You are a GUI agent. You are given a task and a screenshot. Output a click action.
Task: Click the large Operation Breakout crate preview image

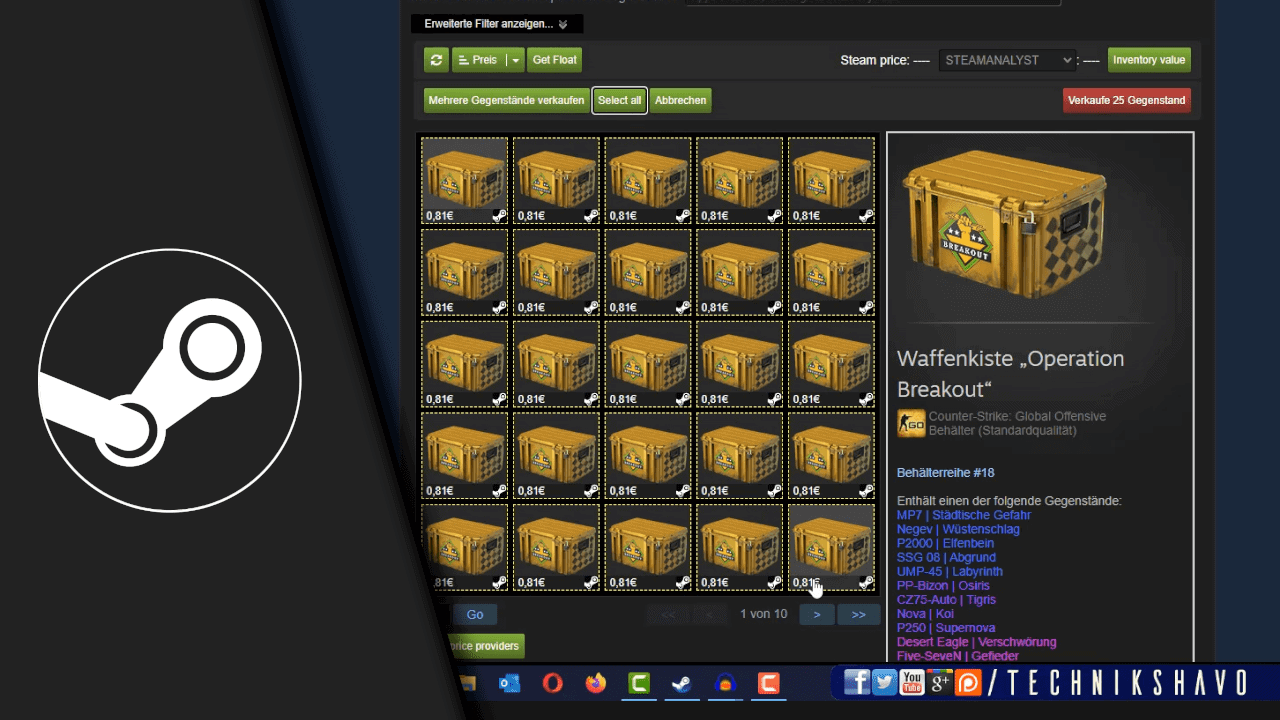click(x=1004, y=226)
